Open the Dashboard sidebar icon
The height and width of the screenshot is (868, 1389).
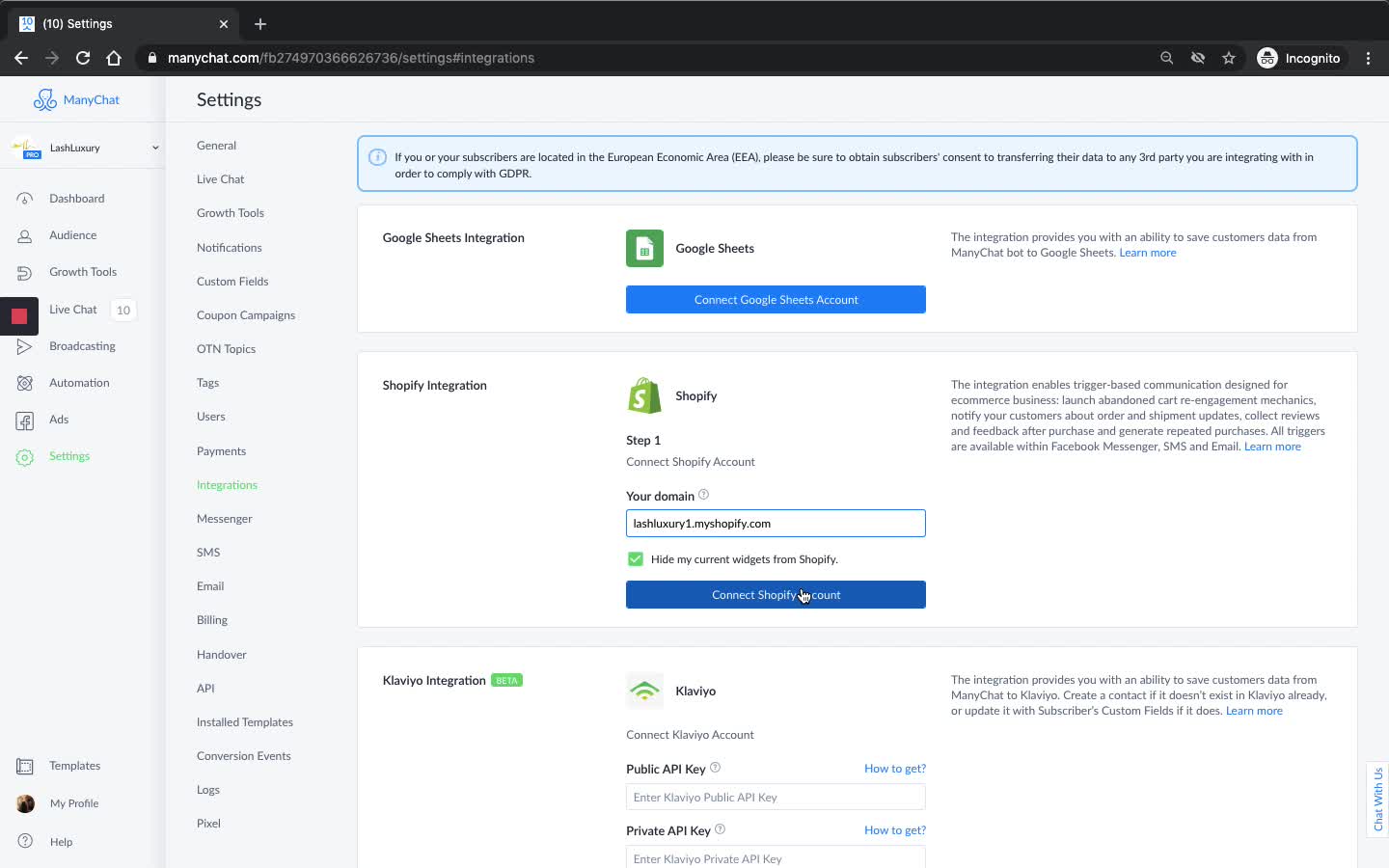(25, 199)
